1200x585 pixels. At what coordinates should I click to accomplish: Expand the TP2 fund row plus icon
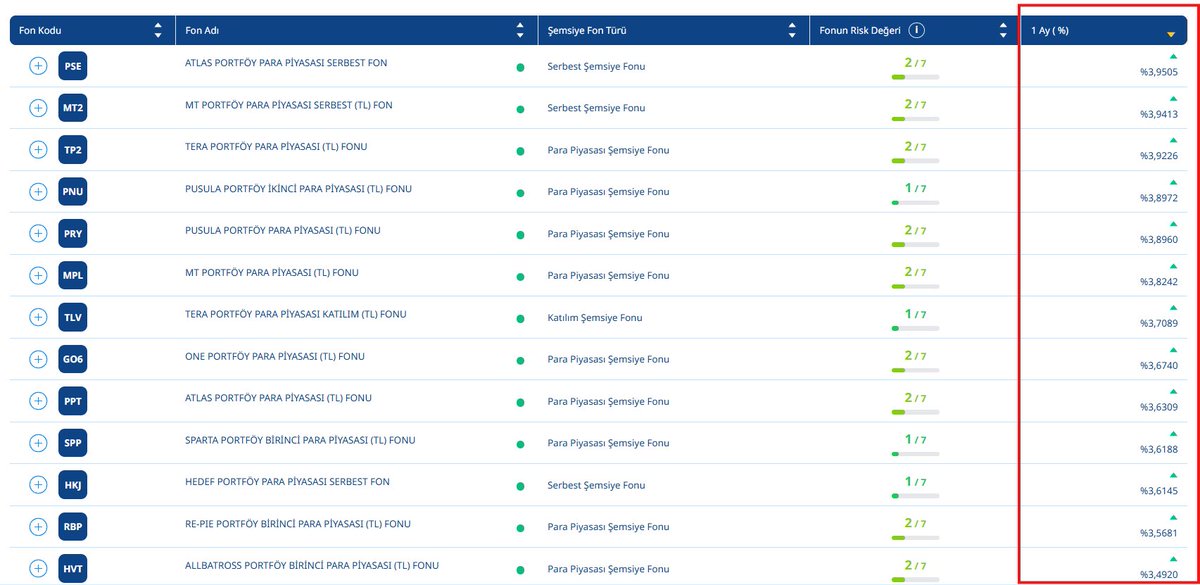(x=38, y=150)
